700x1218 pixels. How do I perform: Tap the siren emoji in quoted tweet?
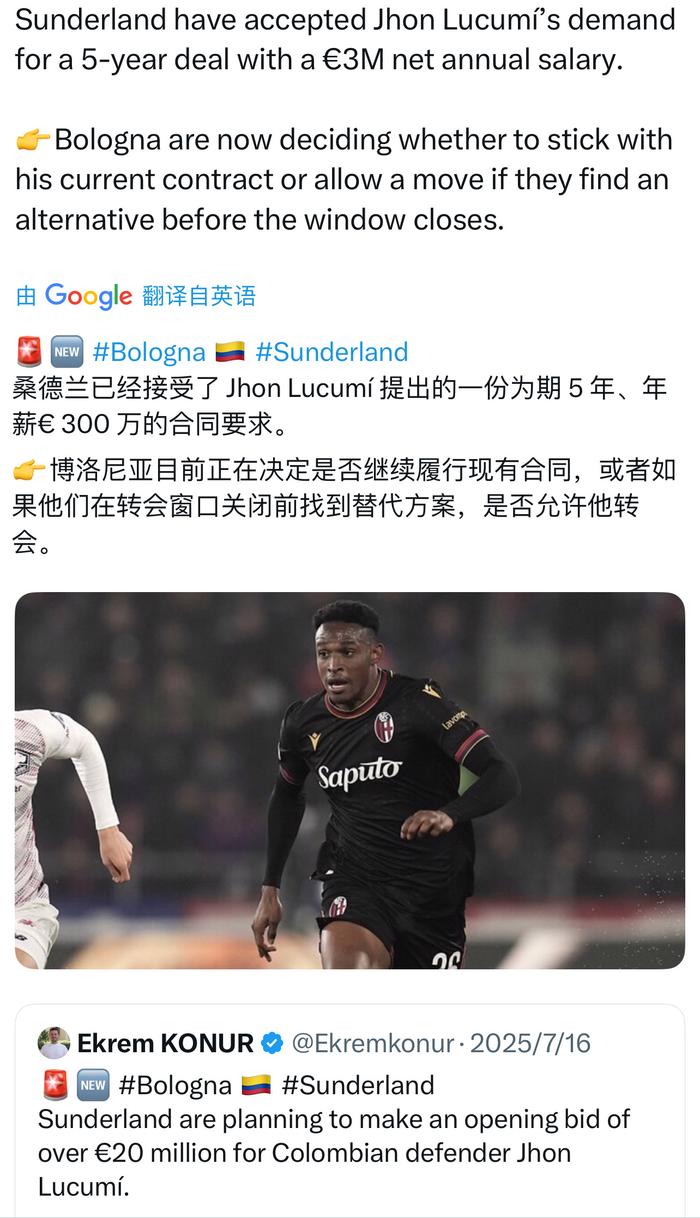point(54,1085)
